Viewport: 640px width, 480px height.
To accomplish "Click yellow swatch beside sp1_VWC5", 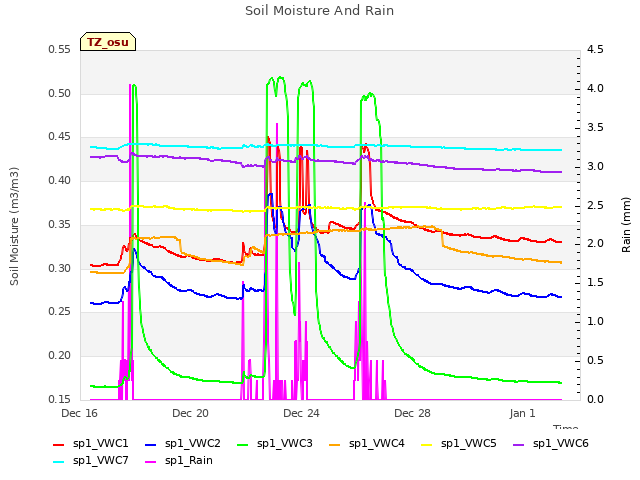I will point(427,444).
